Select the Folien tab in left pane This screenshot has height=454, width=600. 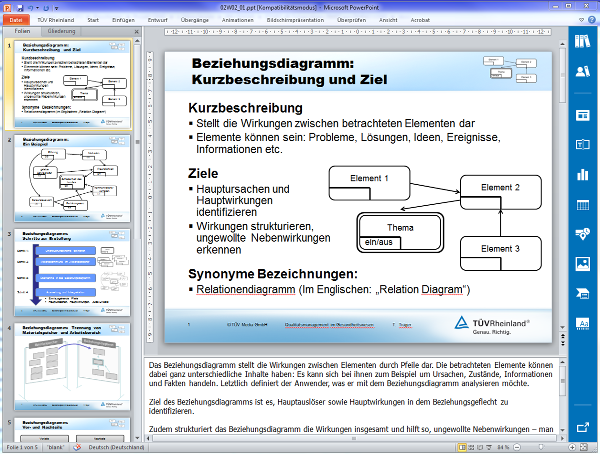click(x=22, y=32)
